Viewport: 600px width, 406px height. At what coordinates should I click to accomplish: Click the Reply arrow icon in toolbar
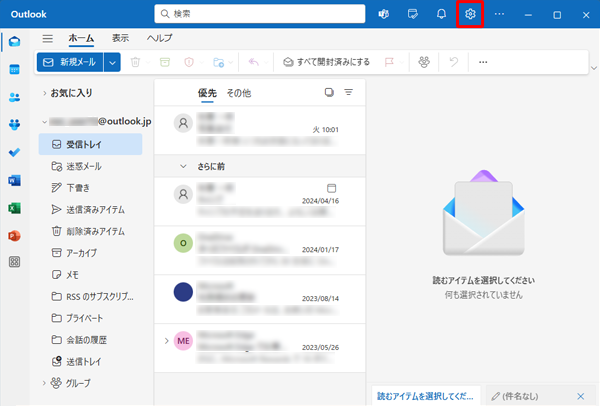tap(254, 62)
